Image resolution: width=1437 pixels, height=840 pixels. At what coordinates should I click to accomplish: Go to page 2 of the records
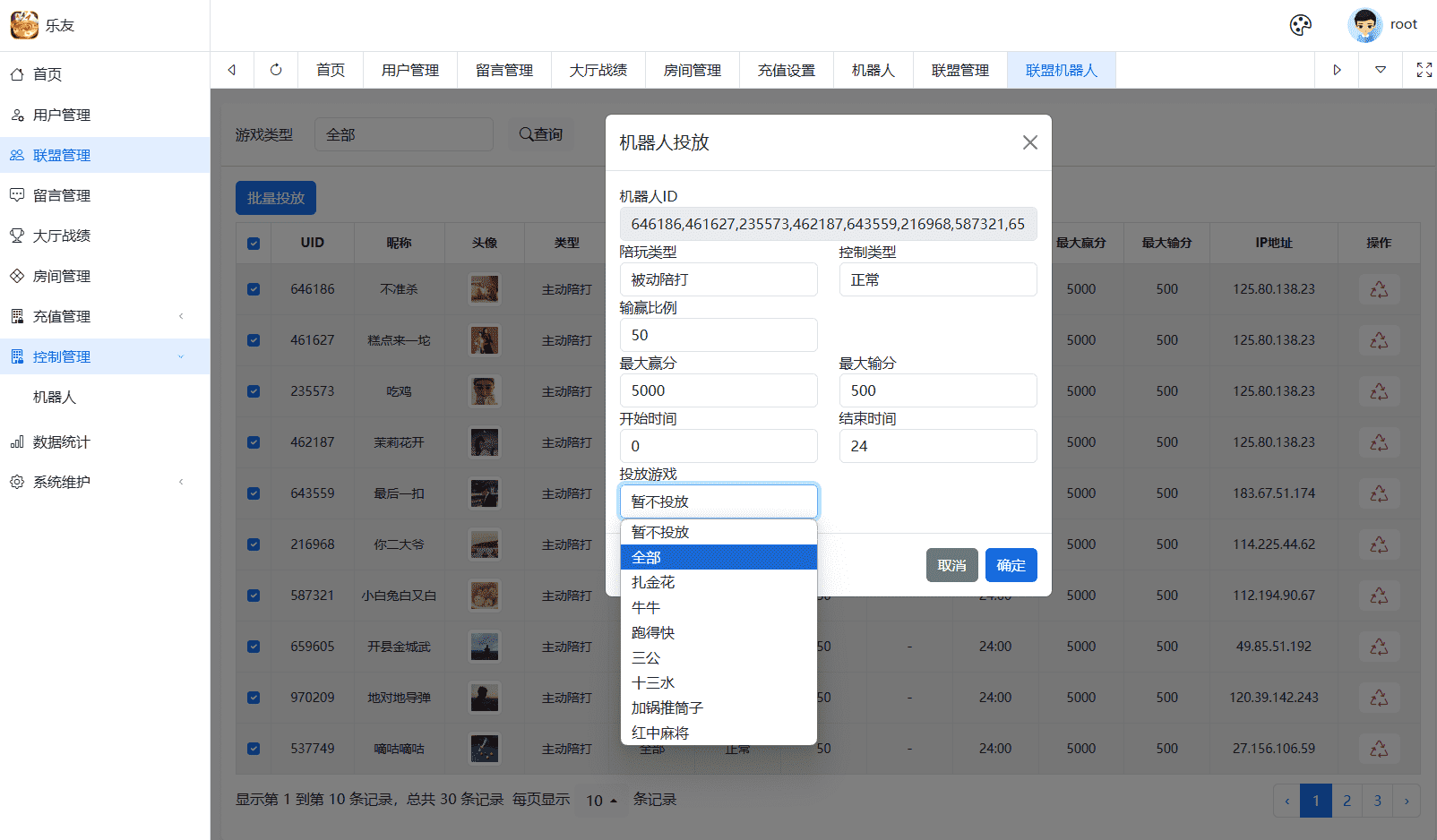coord(1347,800)
